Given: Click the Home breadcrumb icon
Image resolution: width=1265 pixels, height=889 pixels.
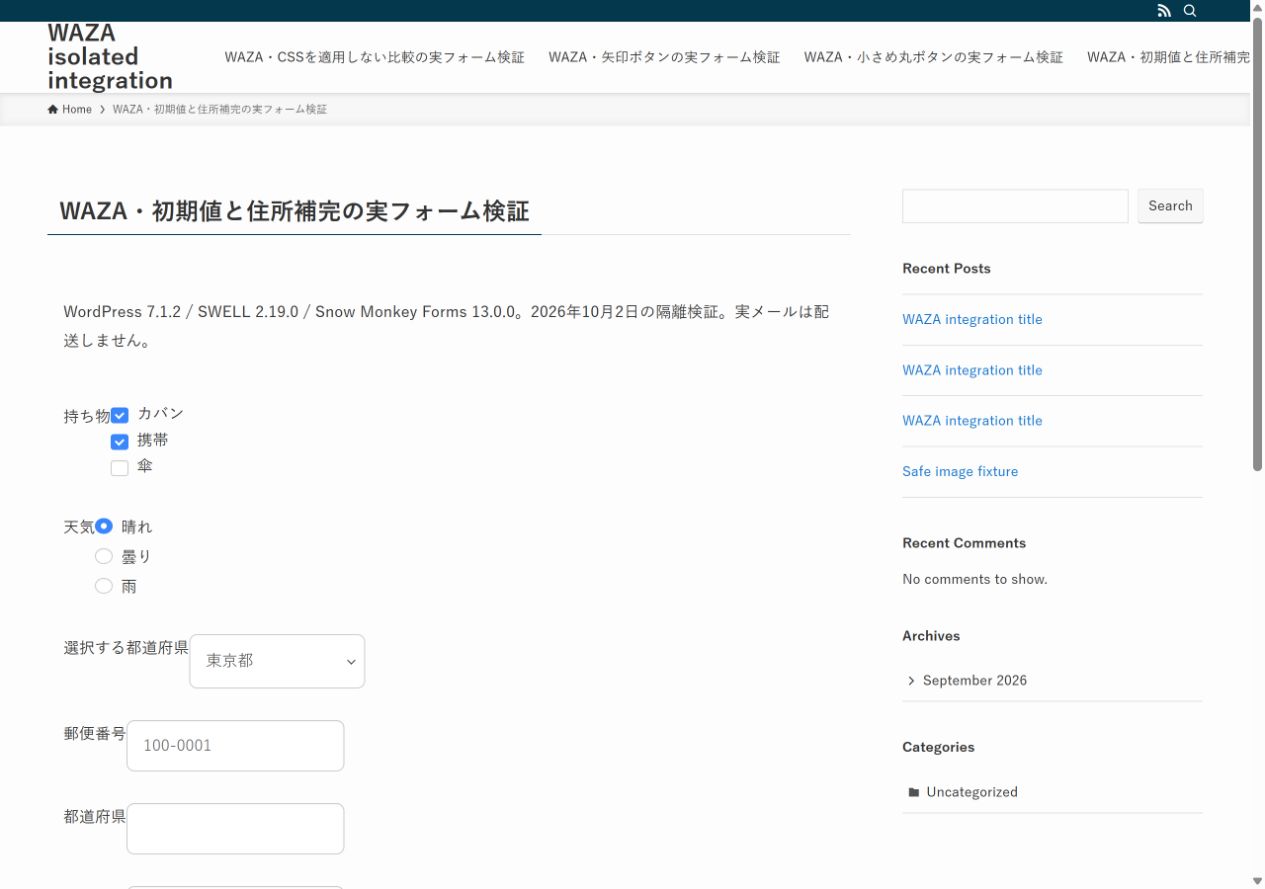Looking at the screenshot, I should coord(53,109).
